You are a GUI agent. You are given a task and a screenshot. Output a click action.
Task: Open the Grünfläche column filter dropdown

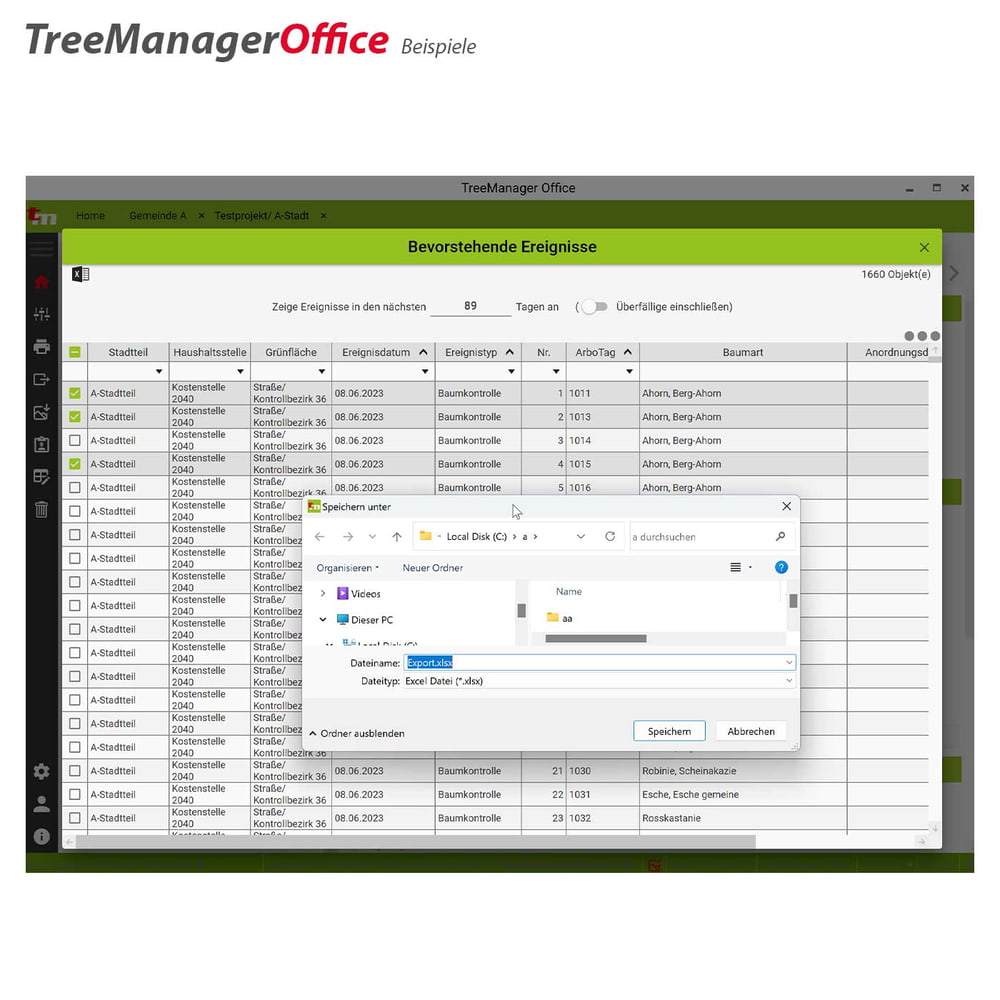pos(322,372)
